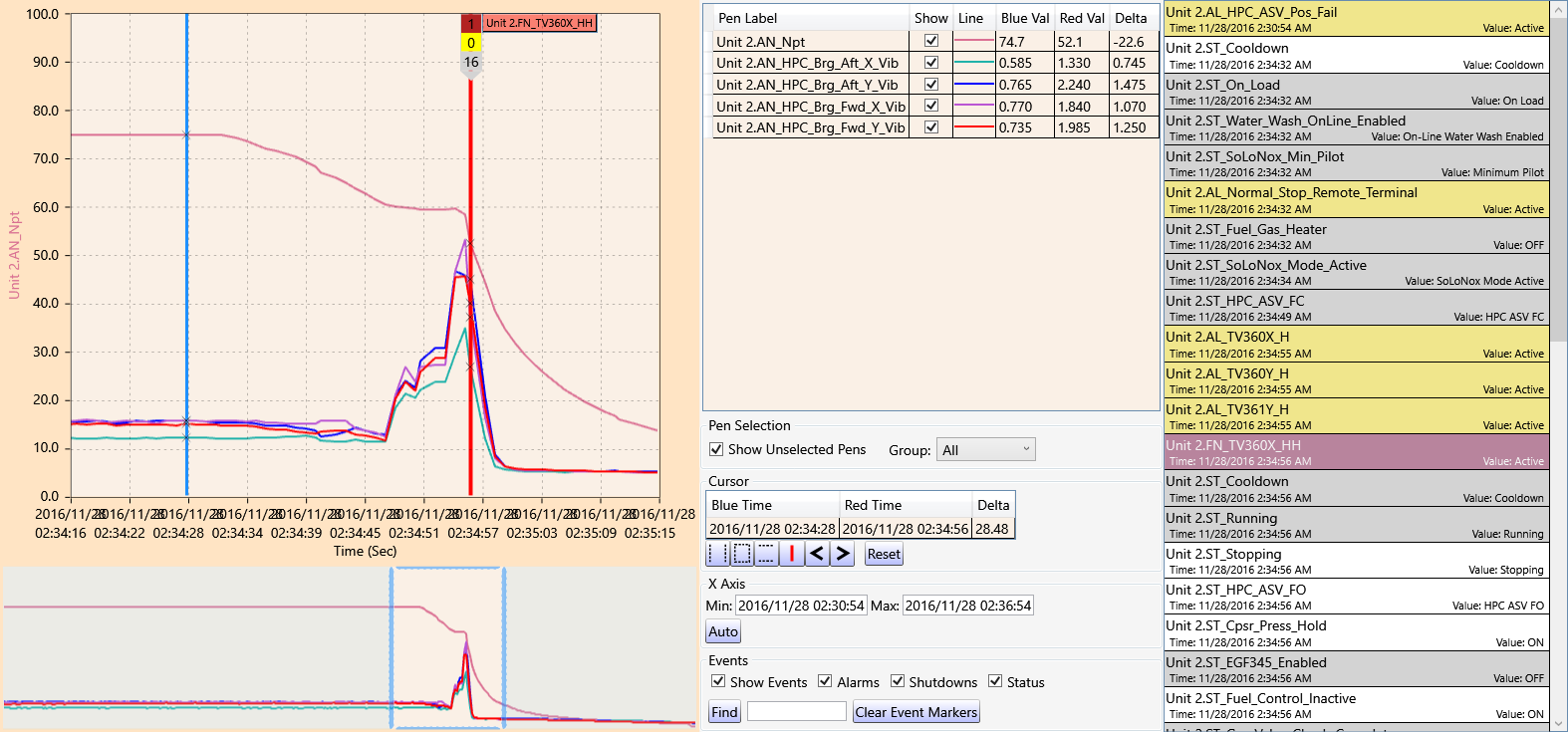Screen dimensions: 1568x732
Task: Move cursor right with the forward arrow
Action: (843, 554)
